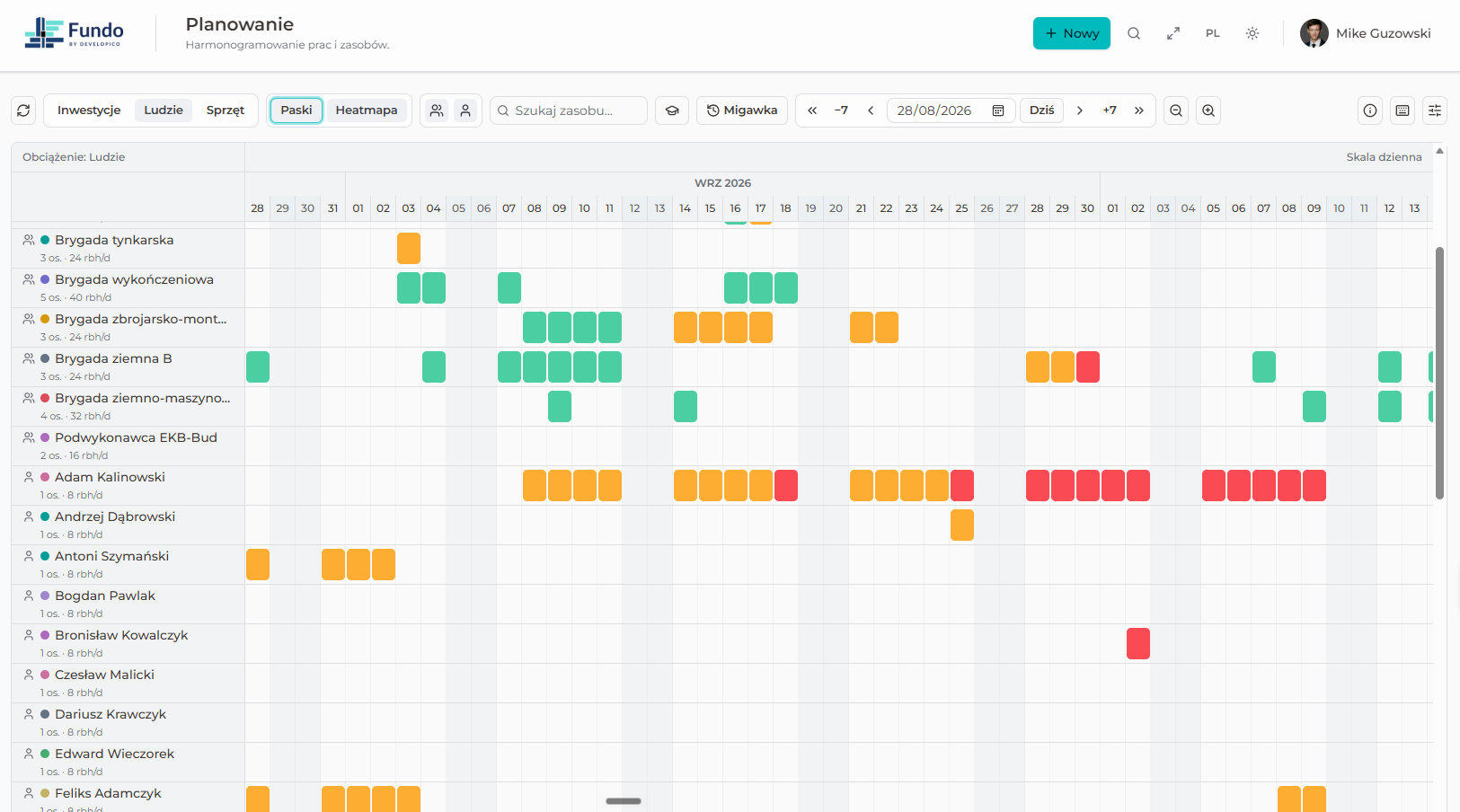
Task: Go to the previous day with the left chevron
Action: click(871, 110)
